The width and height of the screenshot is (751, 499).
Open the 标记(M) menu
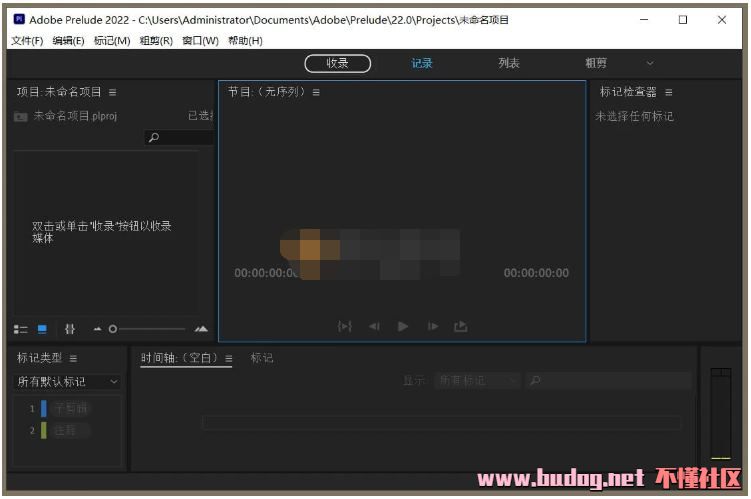112,41
